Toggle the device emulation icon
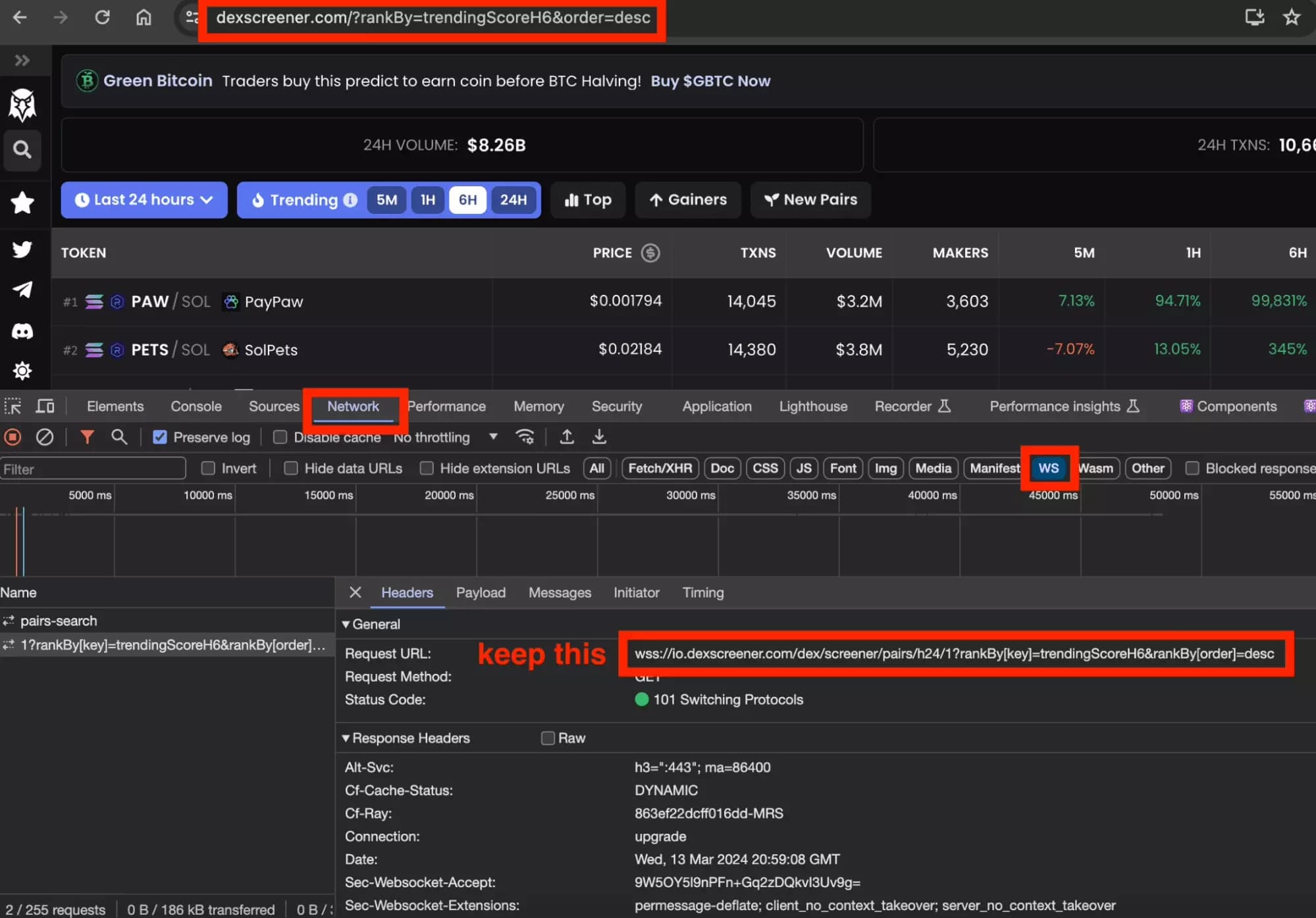This screenshot has width=1316, height=918. click(x=45, y=406)
